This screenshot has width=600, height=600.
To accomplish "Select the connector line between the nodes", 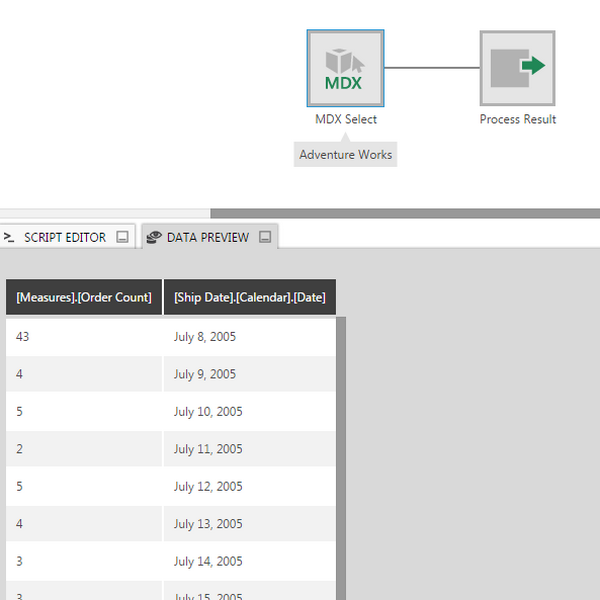I will tap(432, 68).
